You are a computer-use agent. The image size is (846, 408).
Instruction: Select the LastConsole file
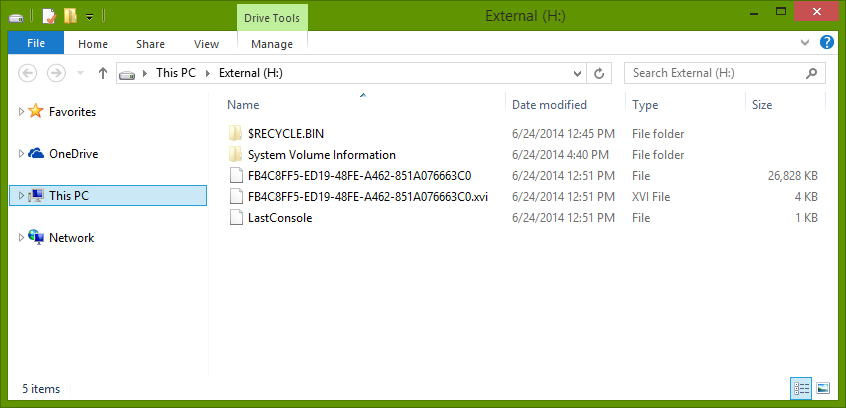(x=280, y=218)
